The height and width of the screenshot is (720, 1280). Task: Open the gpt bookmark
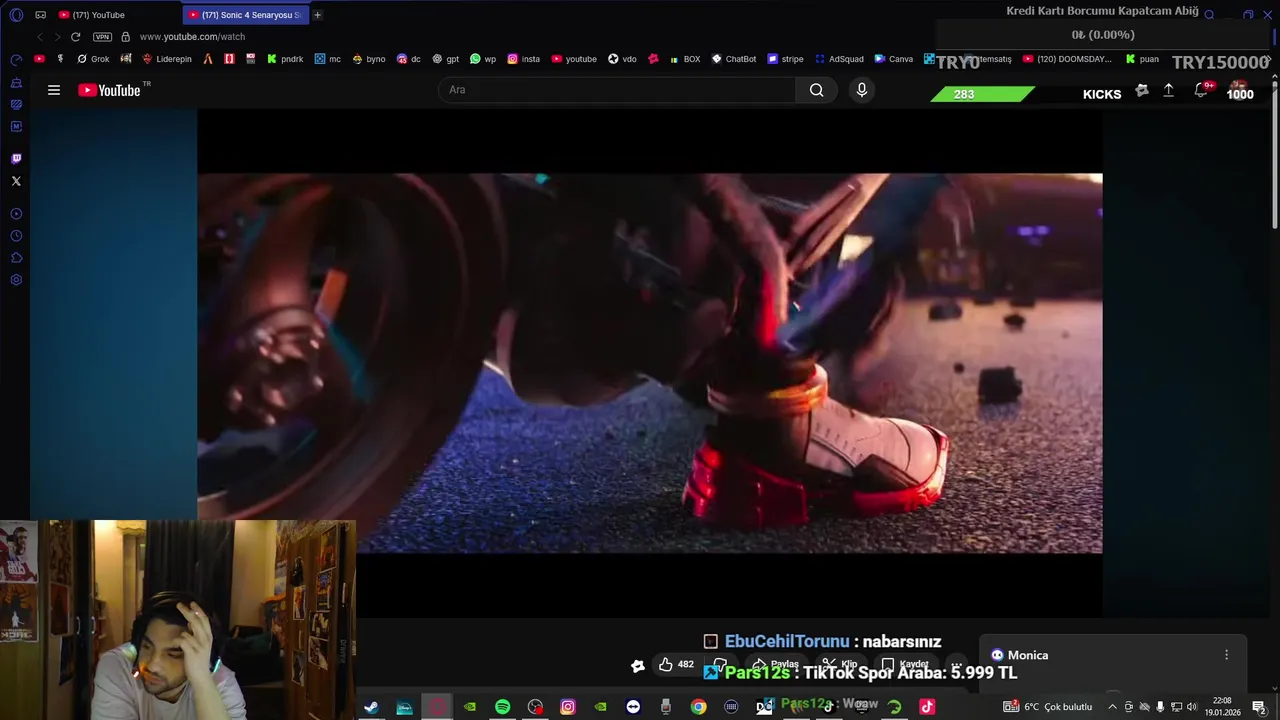(x=446, y=59)
